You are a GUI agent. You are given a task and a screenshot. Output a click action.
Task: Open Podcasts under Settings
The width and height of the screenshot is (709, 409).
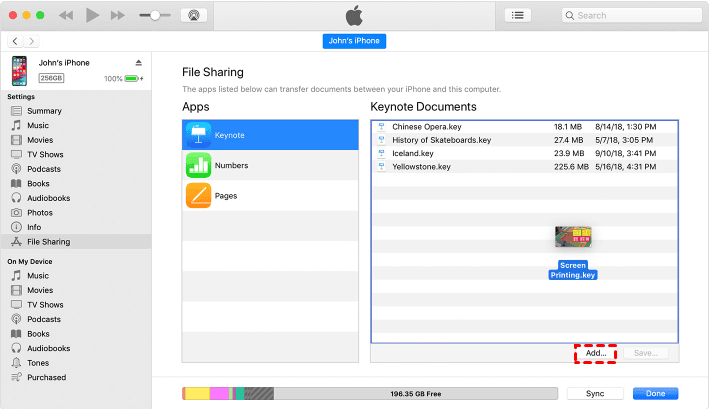(x=44, y=169)
